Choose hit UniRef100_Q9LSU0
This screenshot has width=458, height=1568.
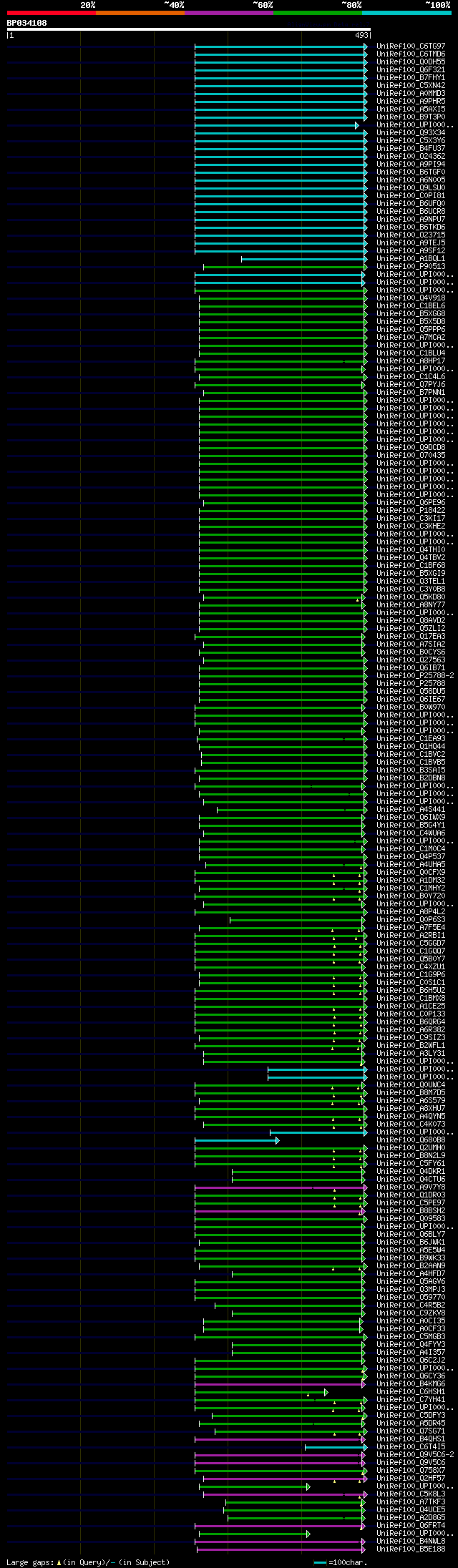coord(411,188)
